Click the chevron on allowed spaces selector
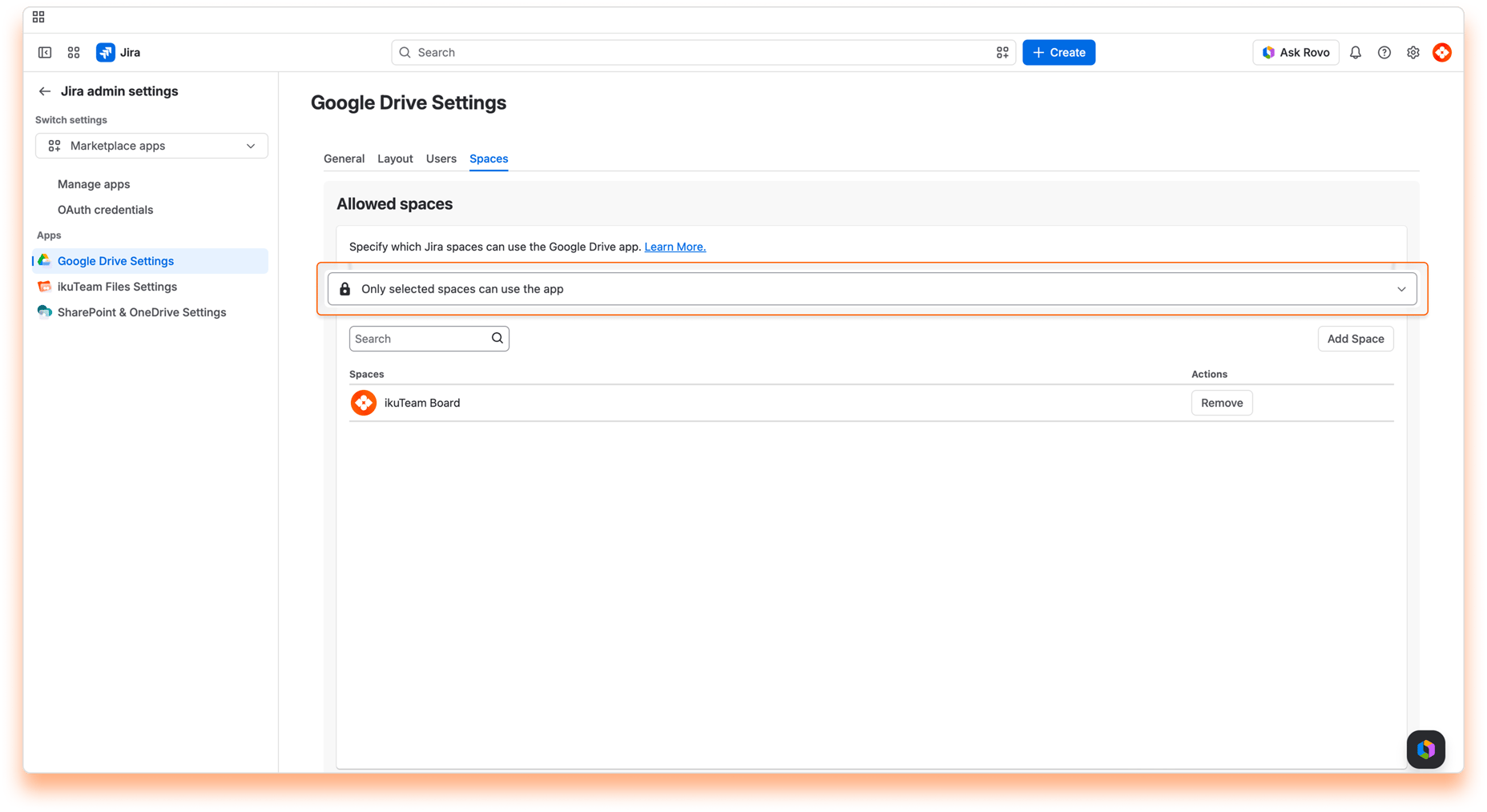This screenshot has height=812, width=1487. tap(1401, 289)
